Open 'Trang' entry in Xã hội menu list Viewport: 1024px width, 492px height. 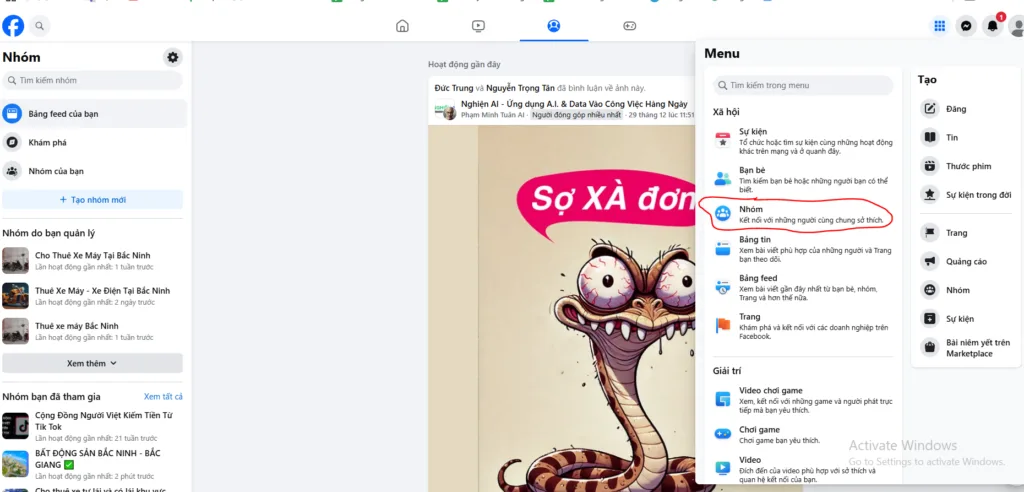coord(803,326)
